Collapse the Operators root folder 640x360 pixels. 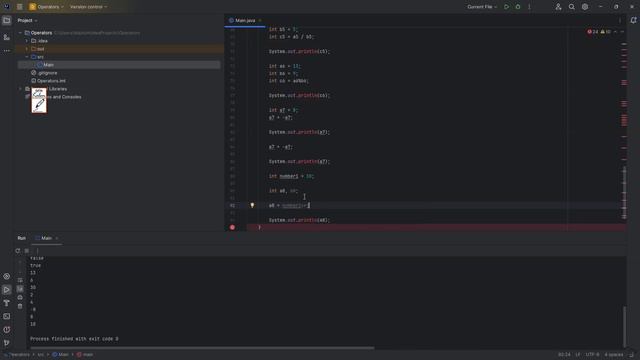(x=20, y=33)
